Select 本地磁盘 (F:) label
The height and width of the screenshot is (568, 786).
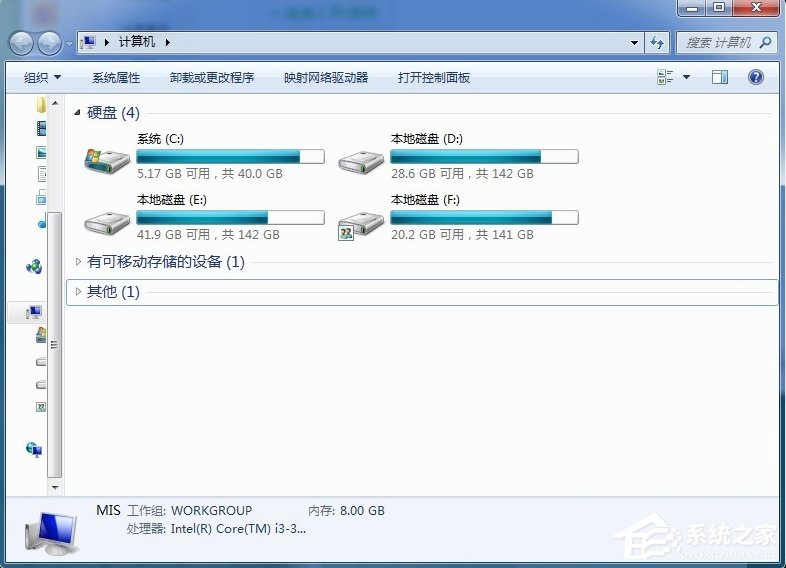click(x=425, y=200)
